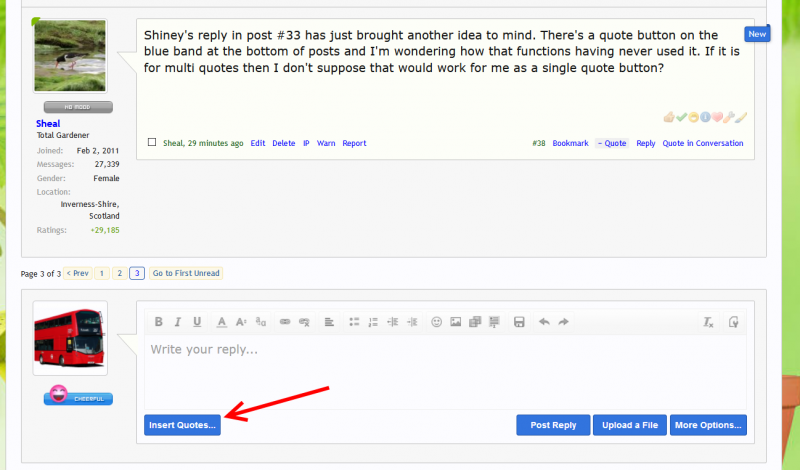This screenshot has width=800, height=470.
Task: Open the text alignment dropdown
Action: point(329,322)
